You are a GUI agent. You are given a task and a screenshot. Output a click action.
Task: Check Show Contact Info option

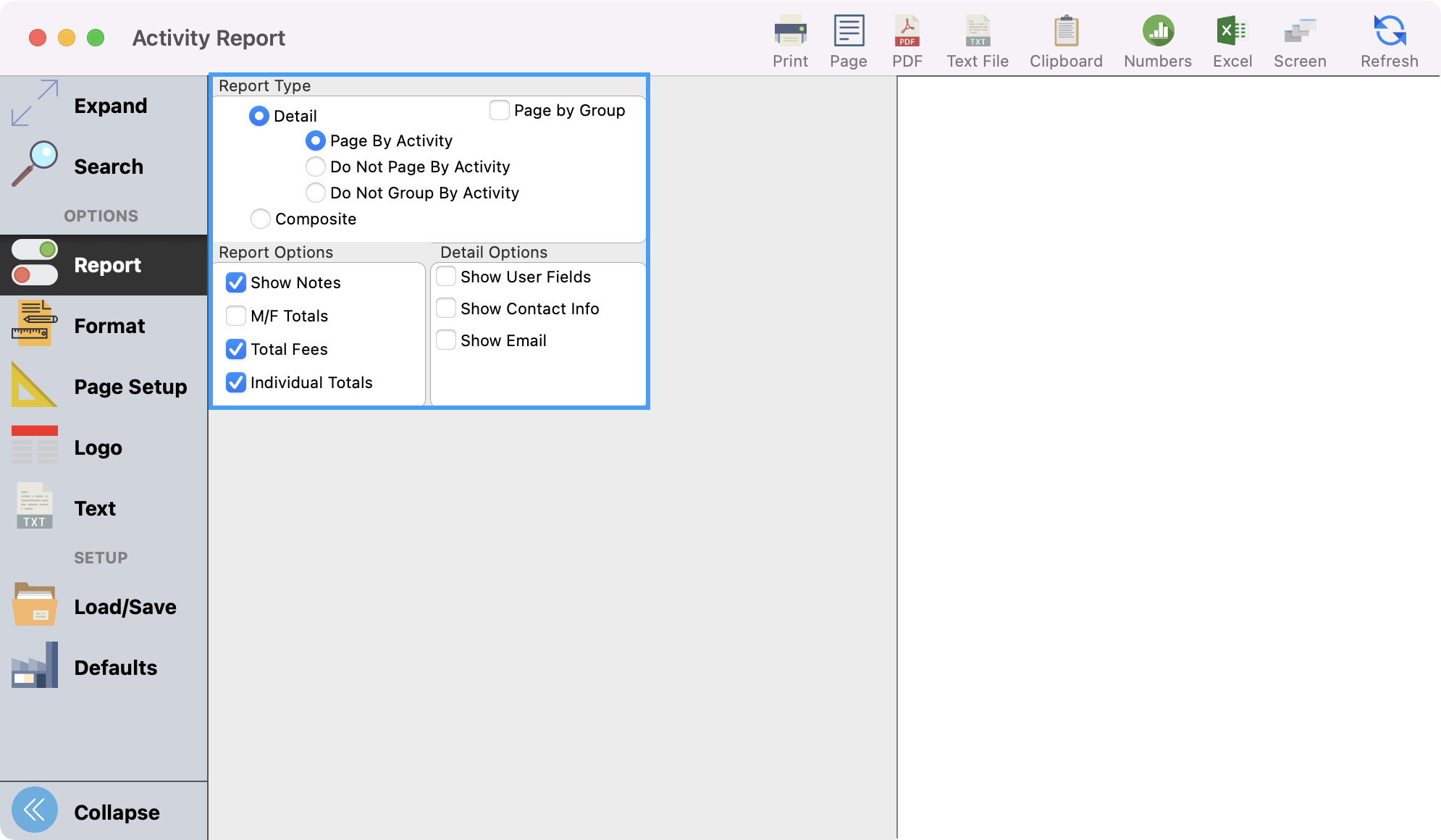click(446, 308)
